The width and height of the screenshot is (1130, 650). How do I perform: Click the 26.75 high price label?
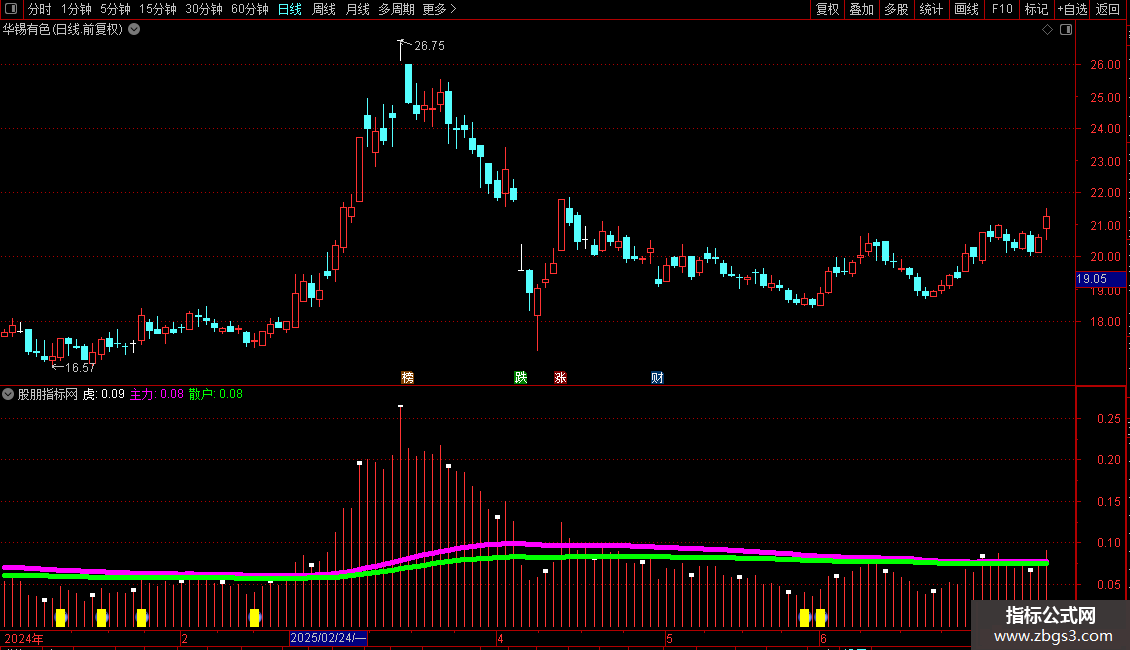tap(430, 46)
